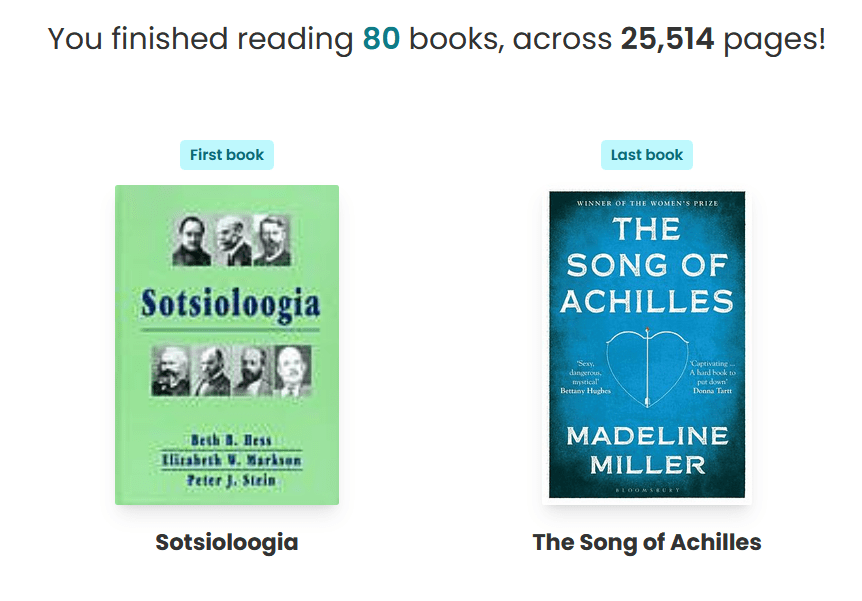Click "Madeline Miller" author name on cover
Viewport: 862px width, 601px height.
647,450
